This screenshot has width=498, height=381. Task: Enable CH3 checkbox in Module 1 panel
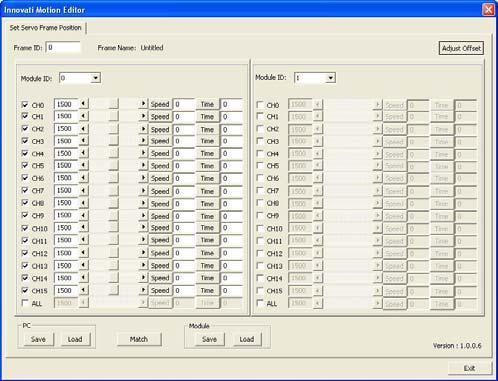(260, 141)
